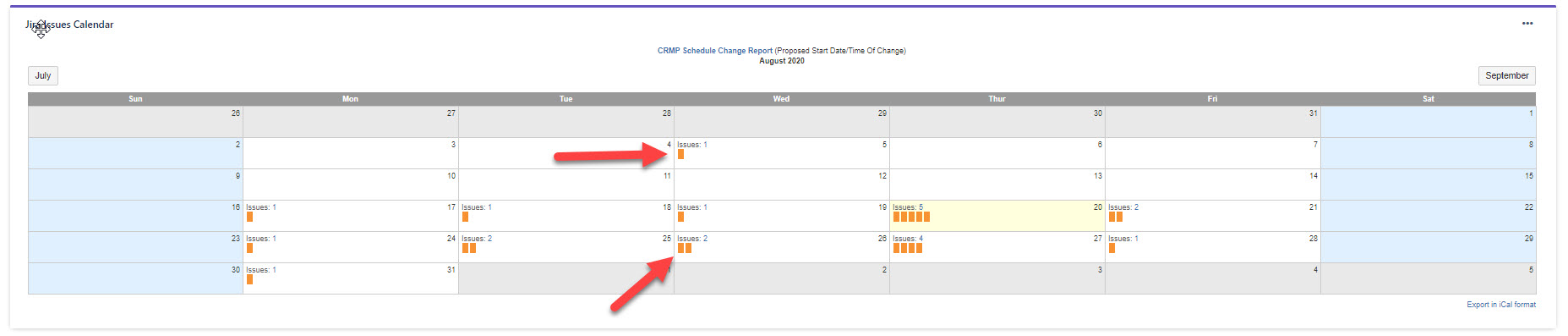Click date number 15 in Saturday column
Viewport: 1568px width, 336px height.
[1529, 176]
